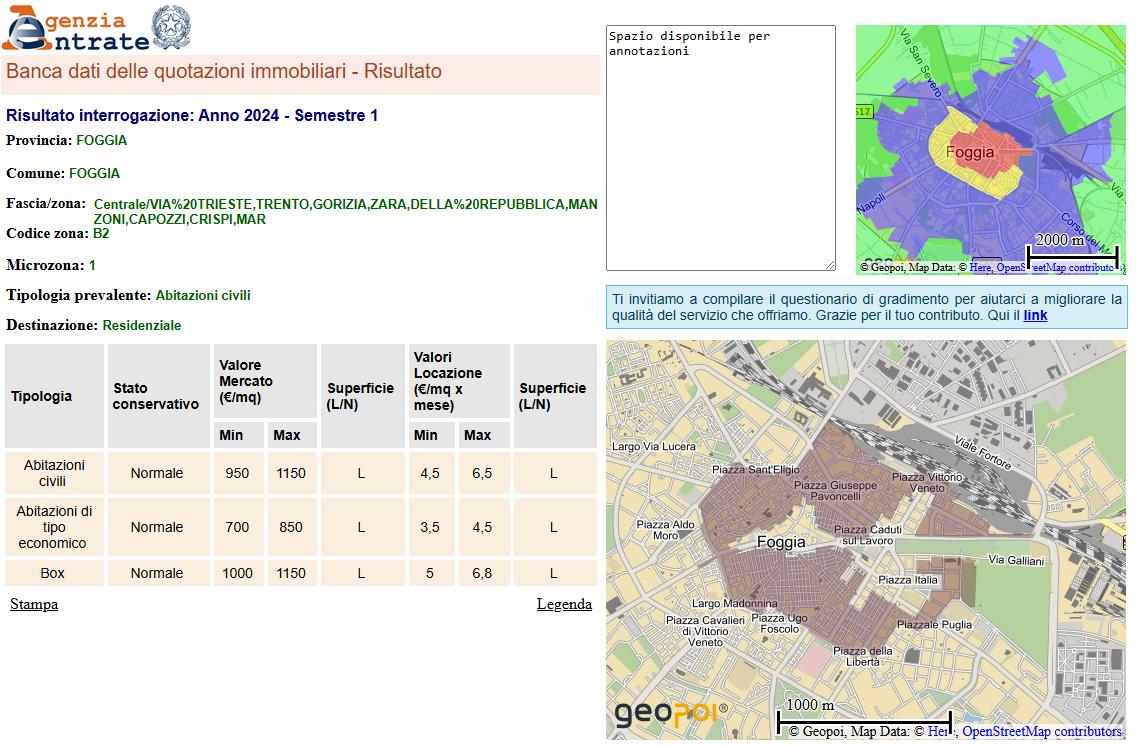Click Piazza Italia label on the map
This screenshot has width=1136, height=746.
click(x=908, y=580)
